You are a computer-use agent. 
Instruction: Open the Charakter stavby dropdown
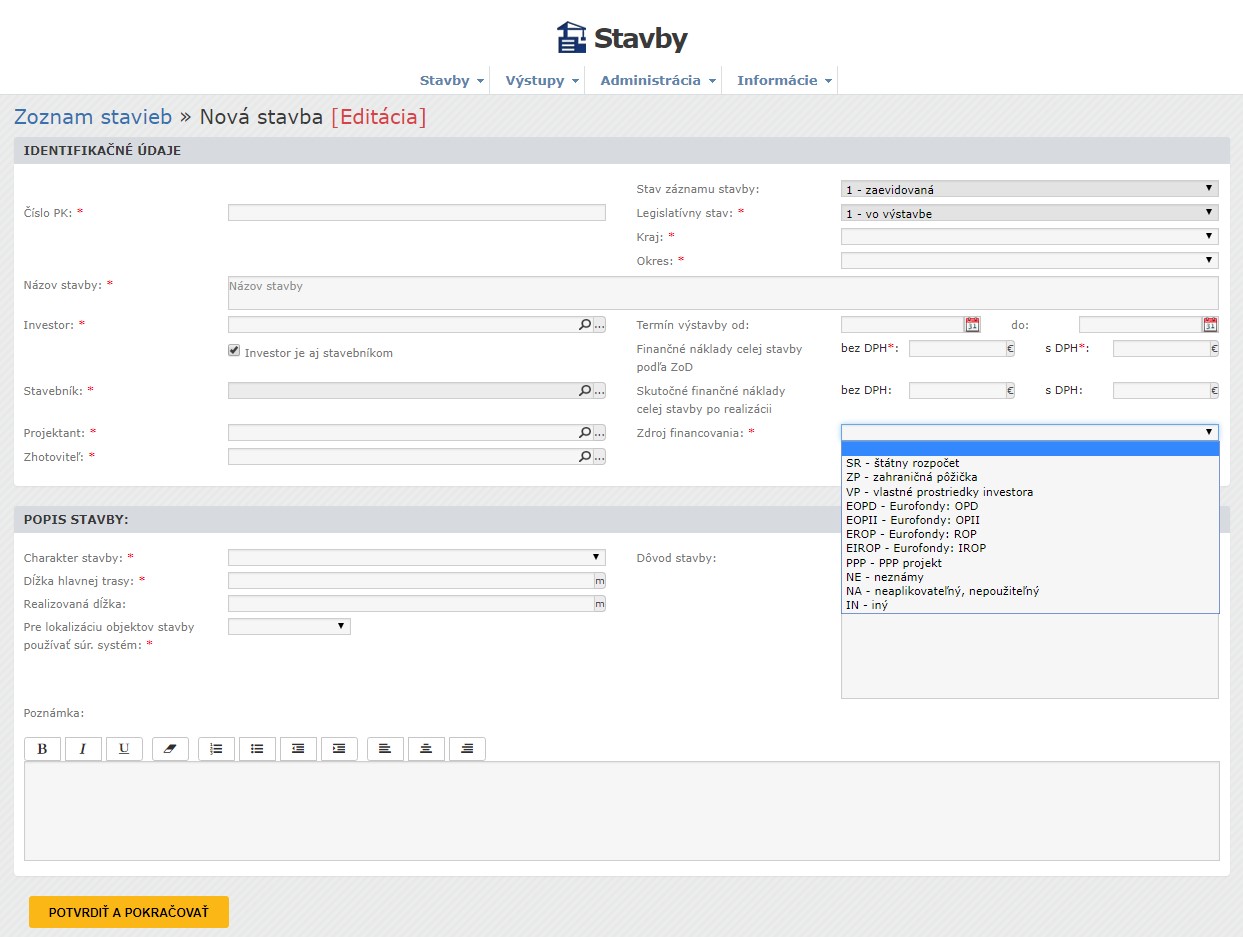(x=416, y=558)
